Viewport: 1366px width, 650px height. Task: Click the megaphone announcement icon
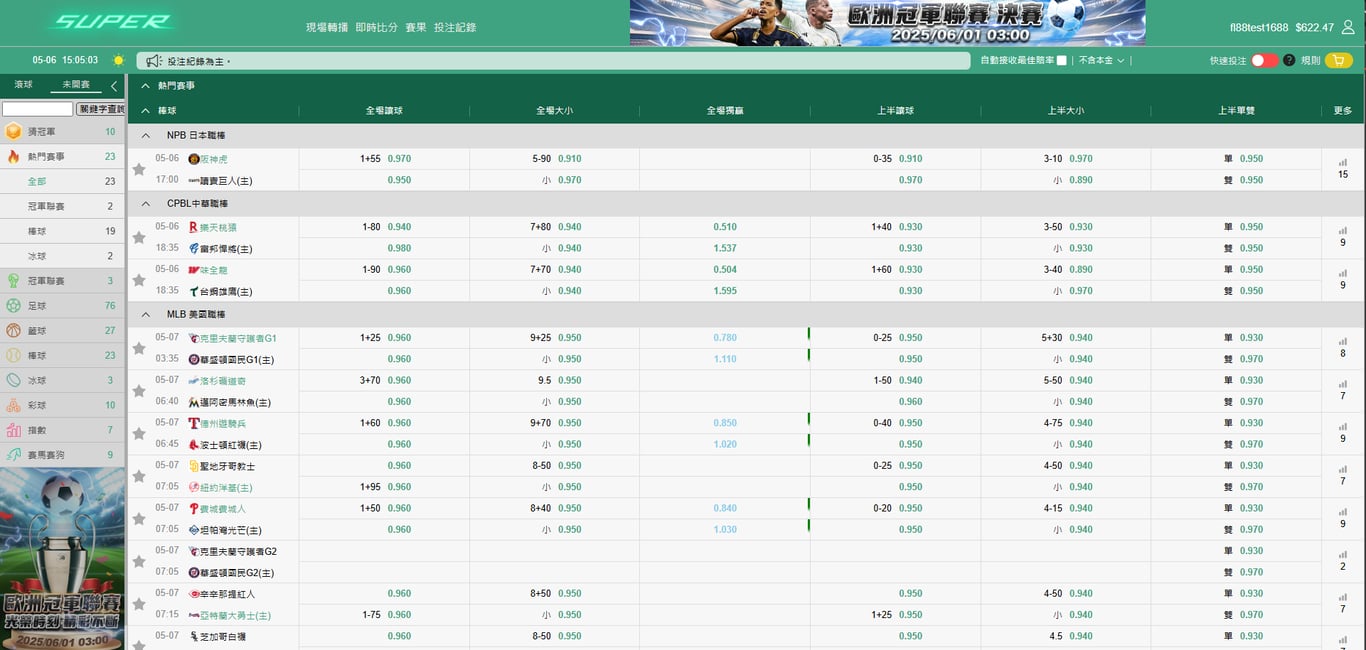point(153,61)
